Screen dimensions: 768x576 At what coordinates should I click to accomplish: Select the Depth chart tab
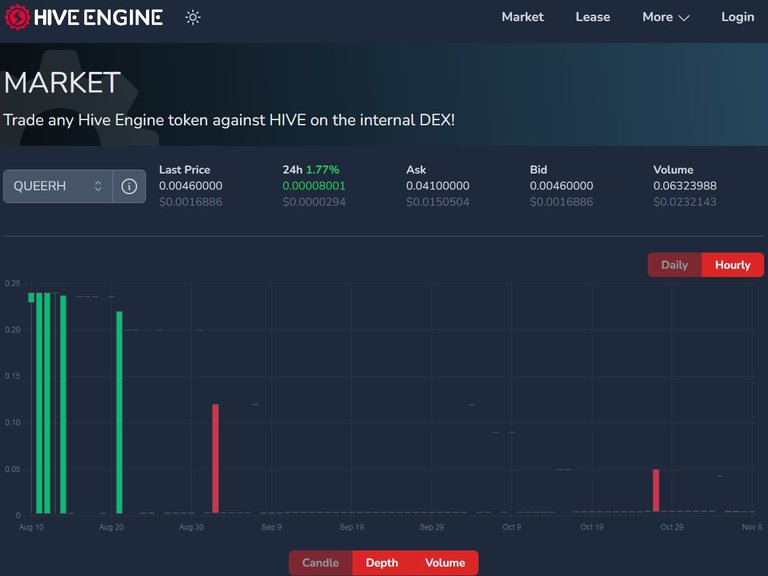(x=382, y=563)
